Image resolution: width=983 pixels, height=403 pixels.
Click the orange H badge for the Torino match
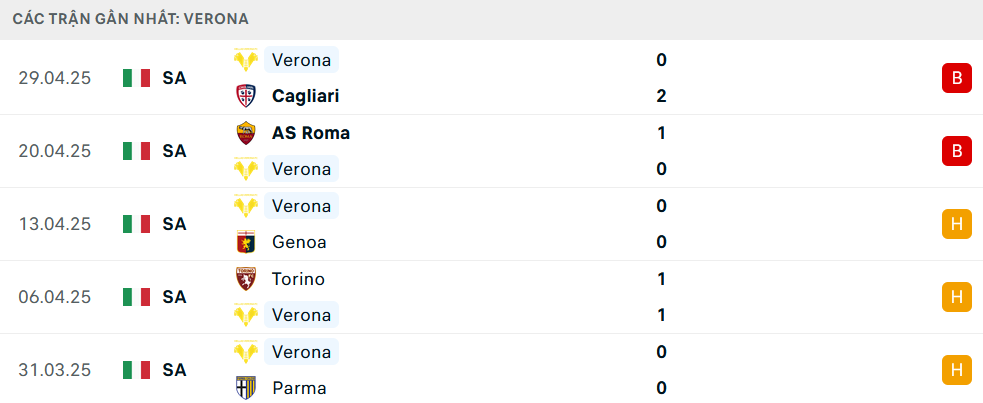point(957,297)
